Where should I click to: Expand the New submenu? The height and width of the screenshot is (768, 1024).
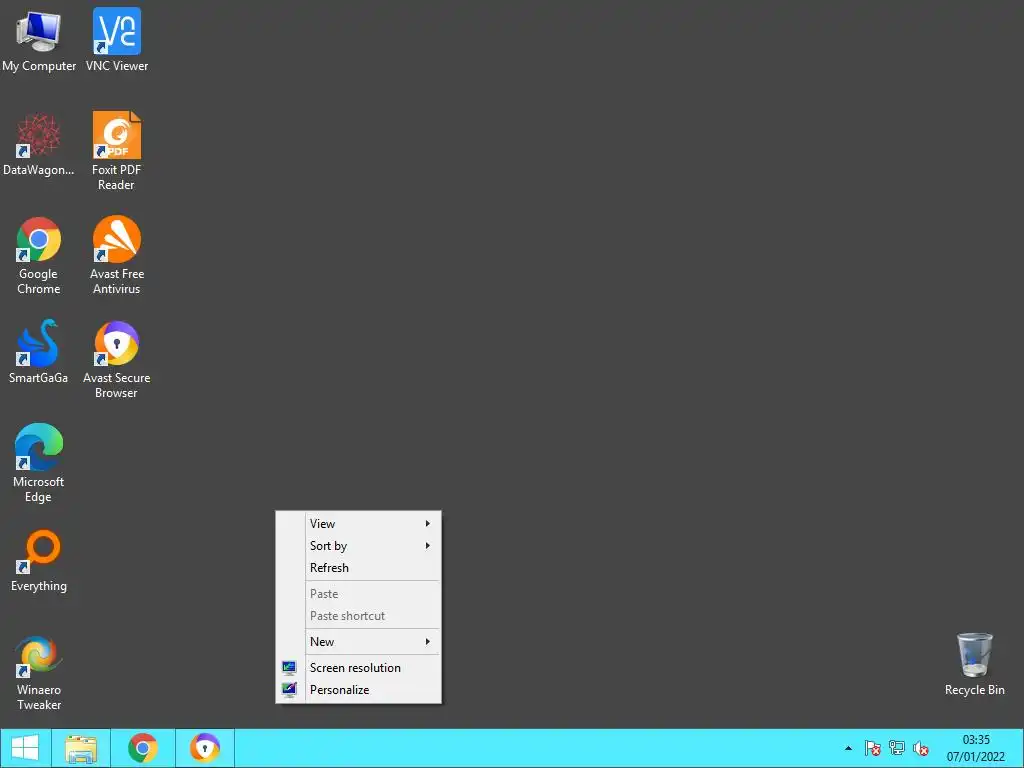[358, 642]
